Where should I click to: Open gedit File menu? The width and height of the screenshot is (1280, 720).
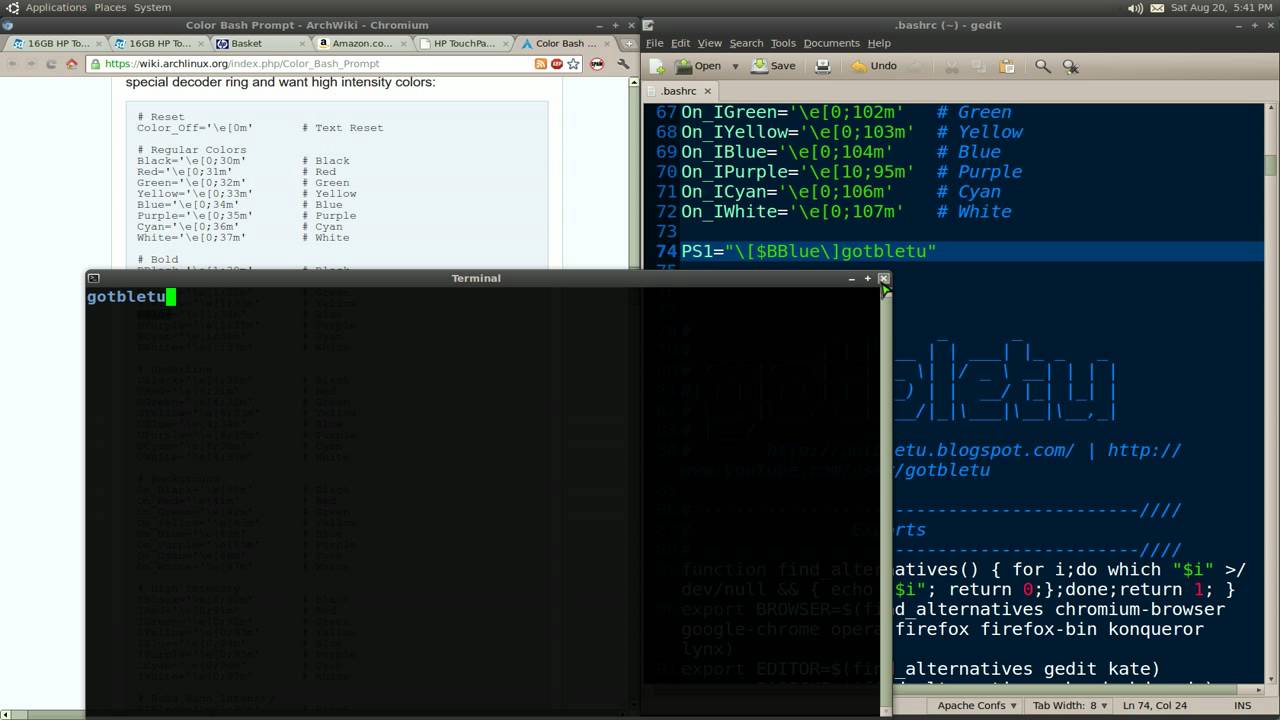[655, 43]
